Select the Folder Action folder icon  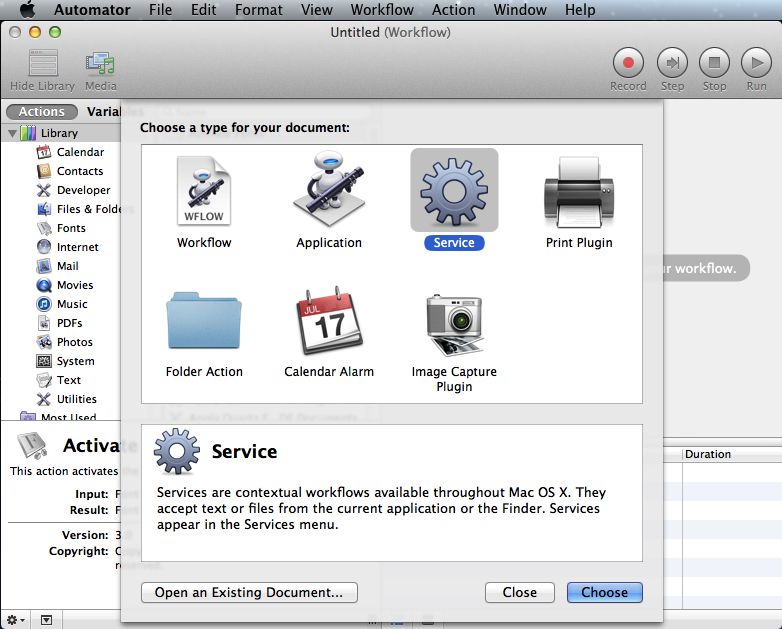click(x=204, y=321)
